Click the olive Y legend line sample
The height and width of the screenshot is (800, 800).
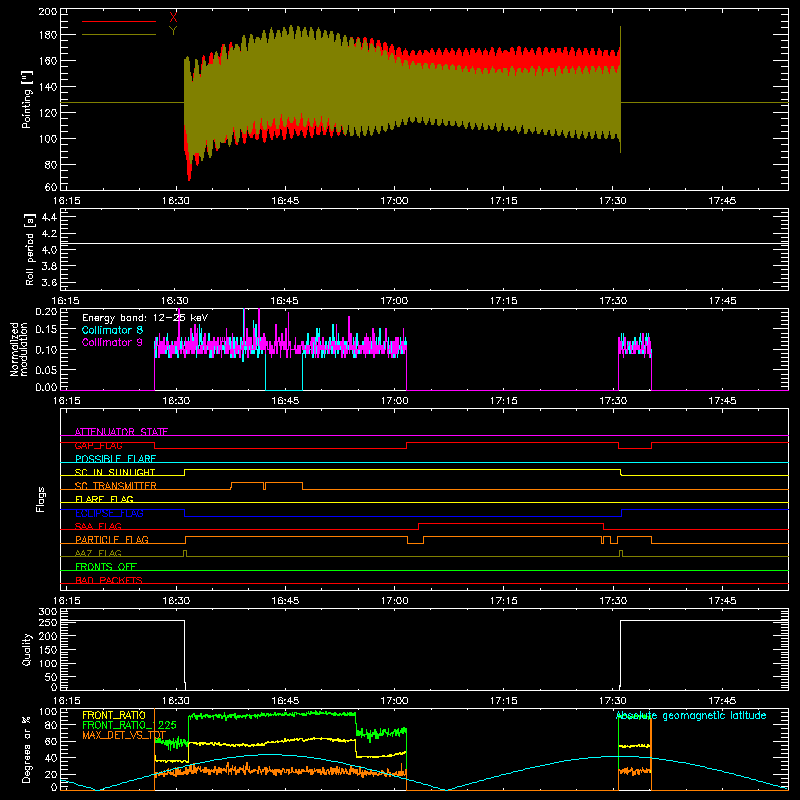(x=119, y=35)
